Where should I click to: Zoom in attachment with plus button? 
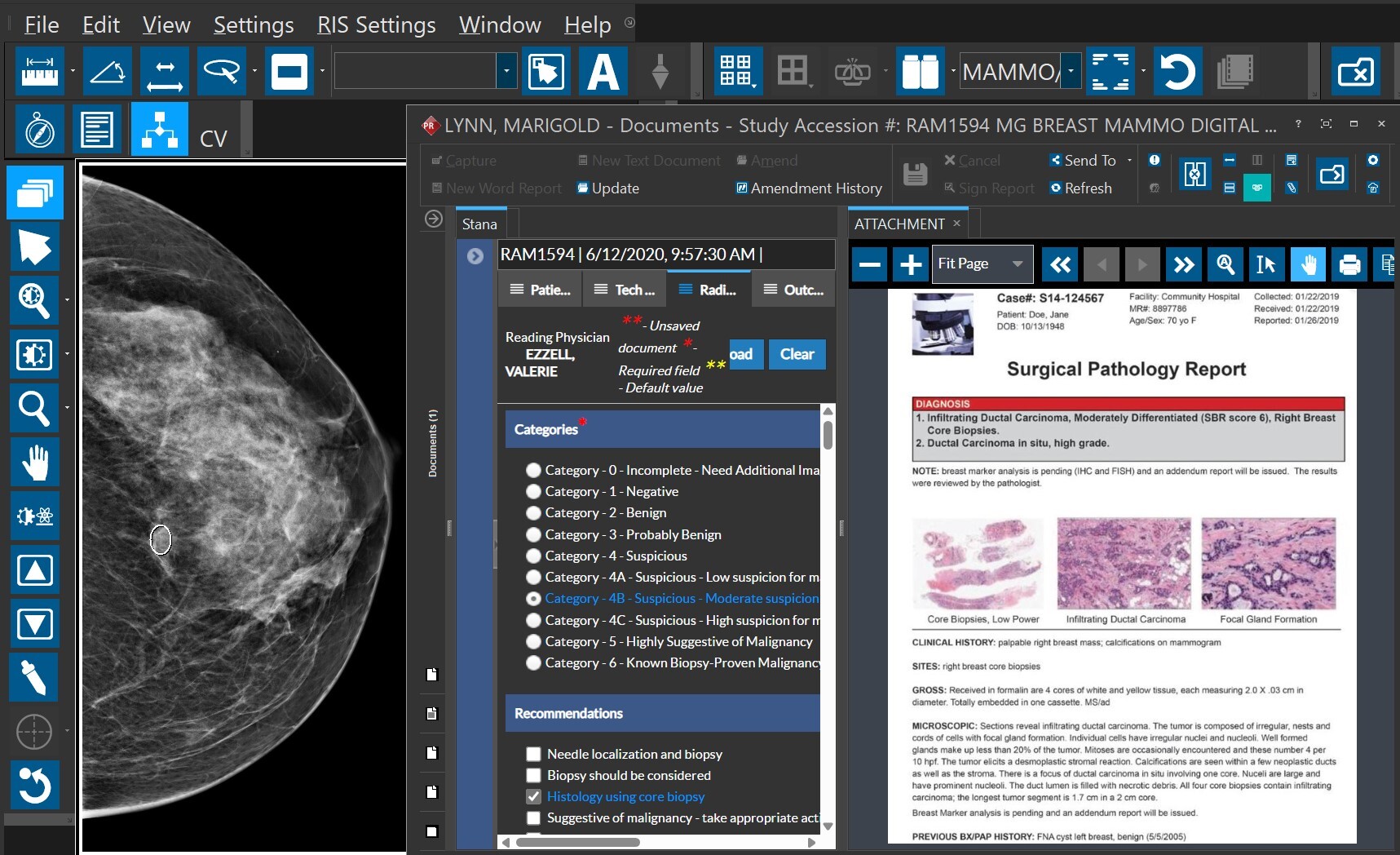(911, 264)
